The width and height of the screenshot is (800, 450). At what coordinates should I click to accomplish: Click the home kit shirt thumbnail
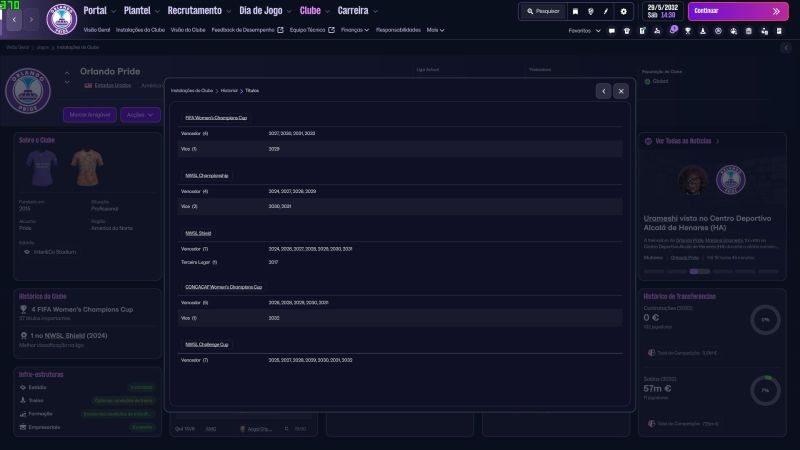(42, 168)
